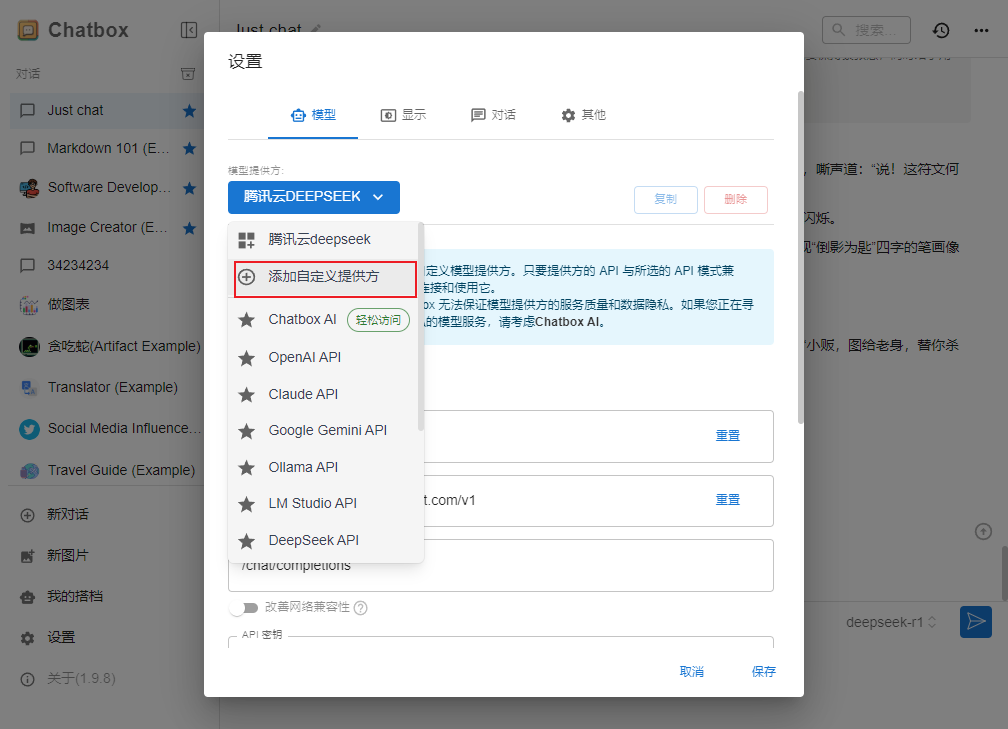Click the star icon beside Google Gemini API

(246, 431)
